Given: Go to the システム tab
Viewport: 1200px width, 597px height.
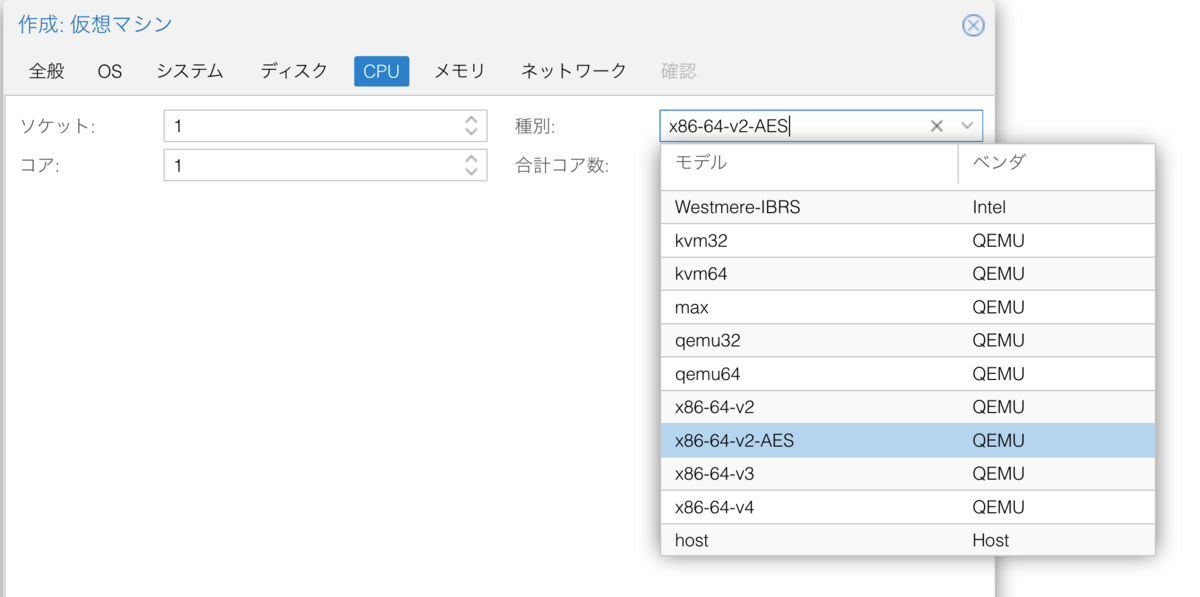Looking at the screenshot, I should tap(190, 71).
